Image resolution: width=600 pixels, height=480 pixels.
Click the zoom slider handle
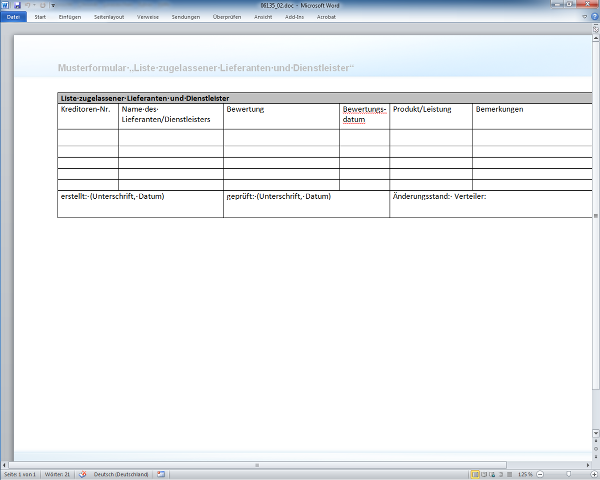[568, 473]
